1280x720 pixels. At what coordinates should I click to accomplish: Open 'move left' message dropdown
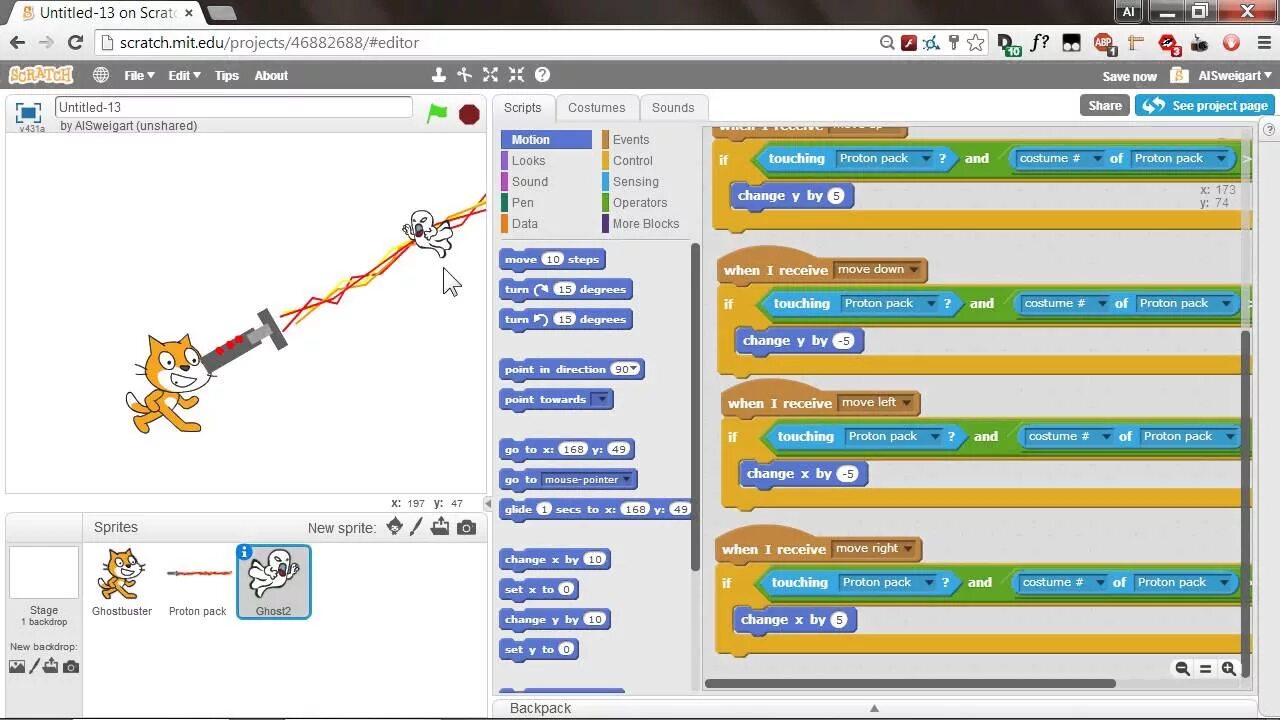(x=906, y=402)
